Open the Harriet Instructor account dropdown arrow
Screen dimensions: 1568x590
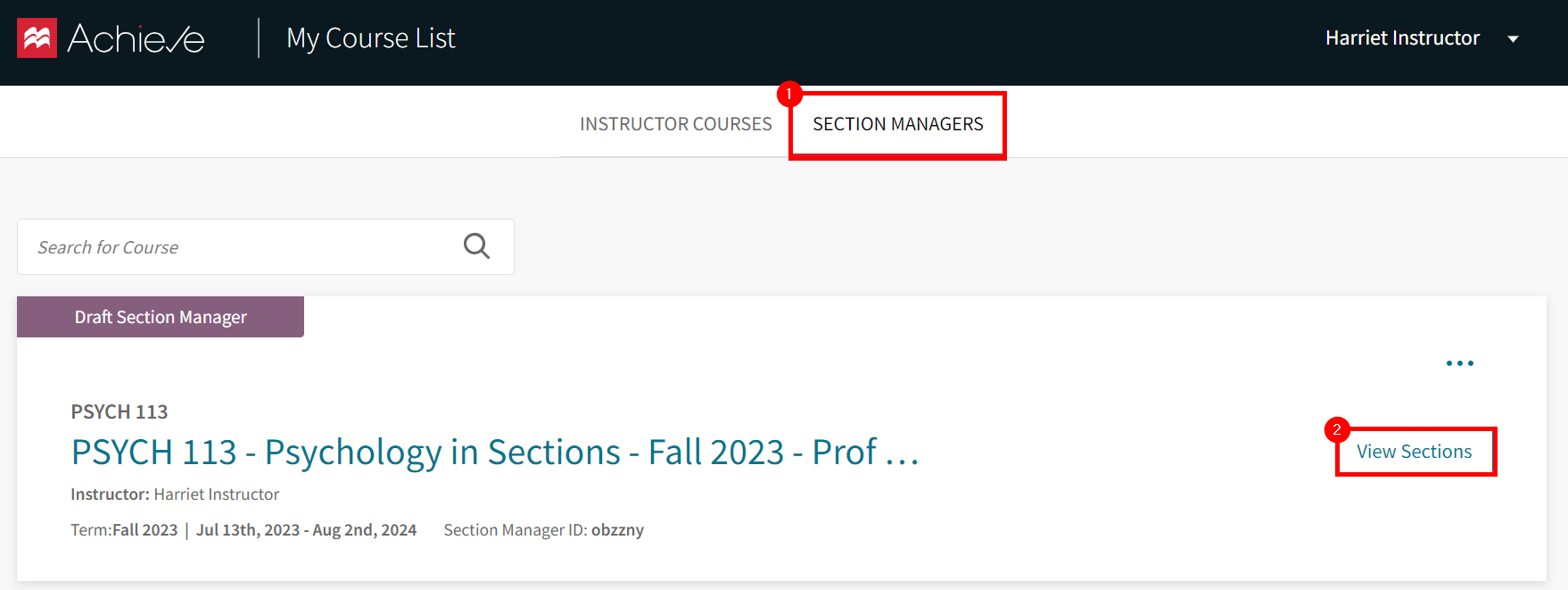[x=1514, y=39]
